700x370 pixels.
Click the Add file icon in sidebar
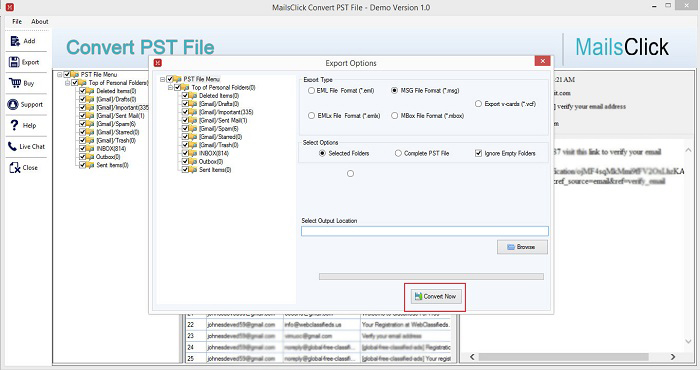15,41
